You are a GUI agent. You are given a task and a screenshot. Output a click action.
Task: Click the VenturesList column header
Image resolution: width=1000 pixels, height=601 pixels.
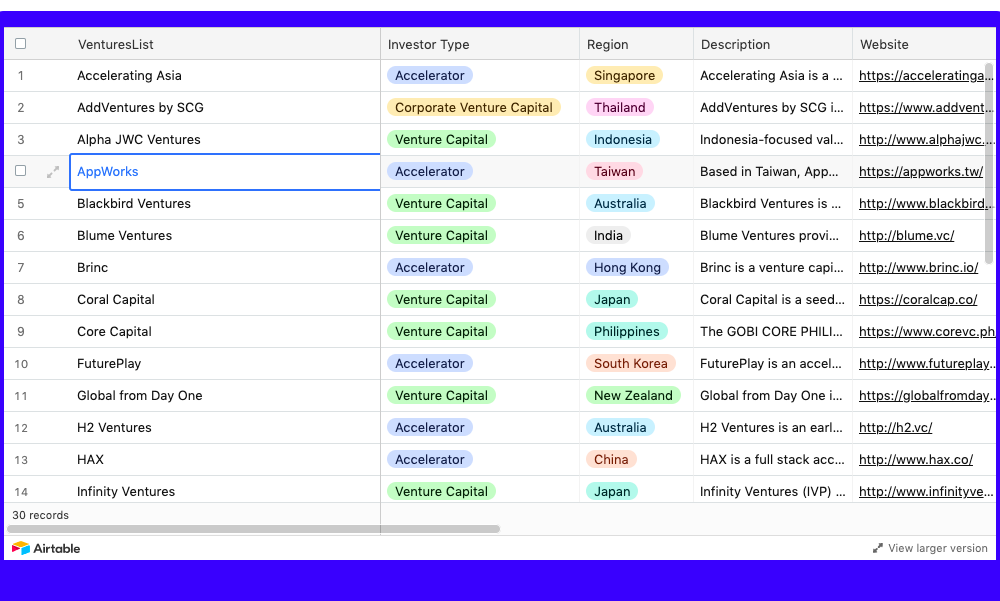tap(224, 44)
